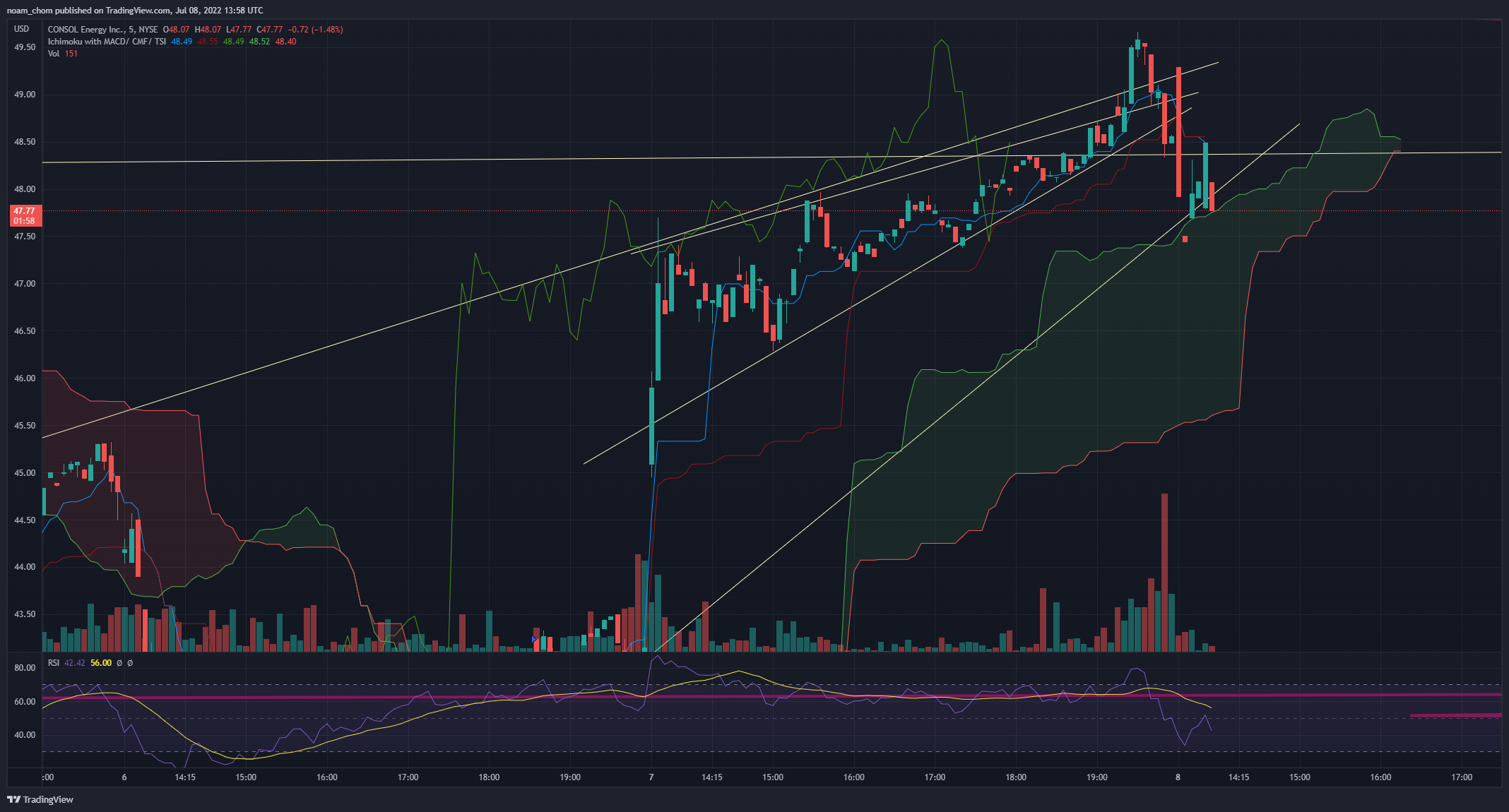1509x812 pixels.
Task: Click the 46.00 price axis label
Action: point(25,378)
